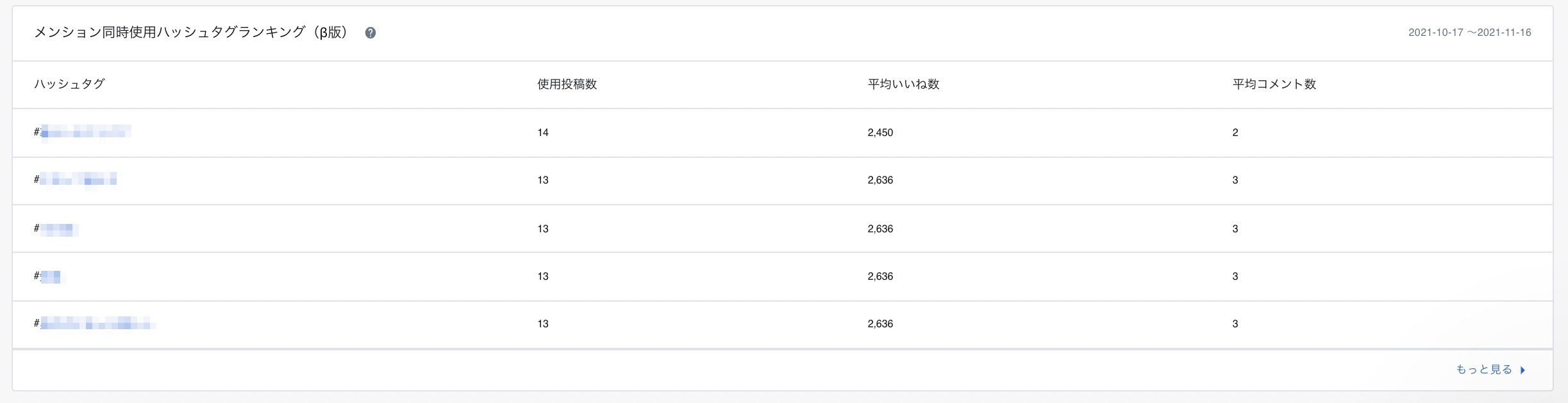Click the 14 post count cell
The image size is (1568, 403).
coord(543,132)
